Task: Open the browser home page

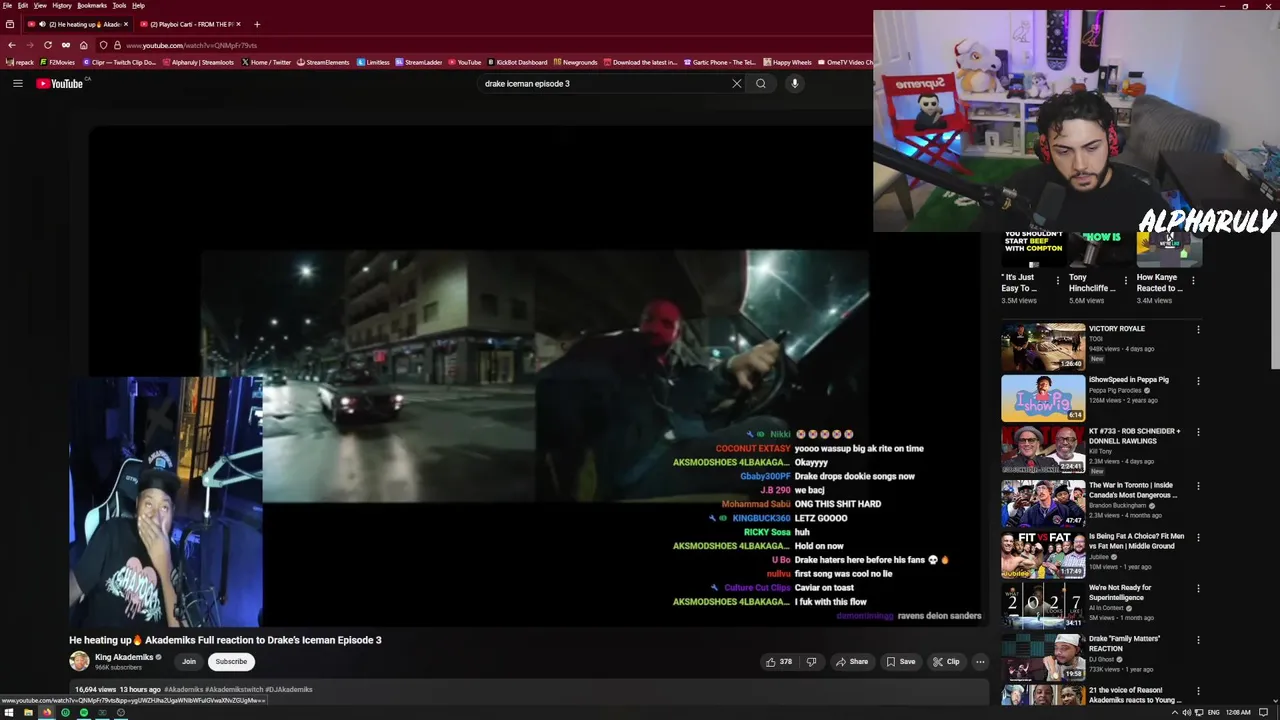Action: click(83, 45)
